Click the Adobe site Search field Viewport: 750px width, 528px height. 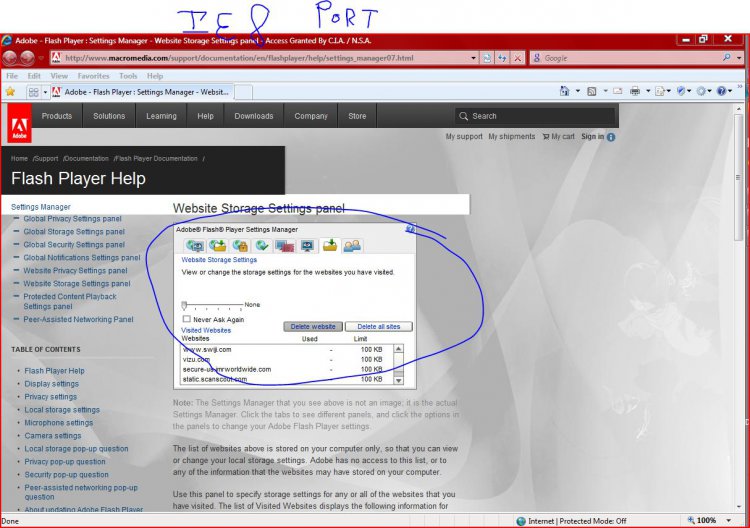coord(534,116)
